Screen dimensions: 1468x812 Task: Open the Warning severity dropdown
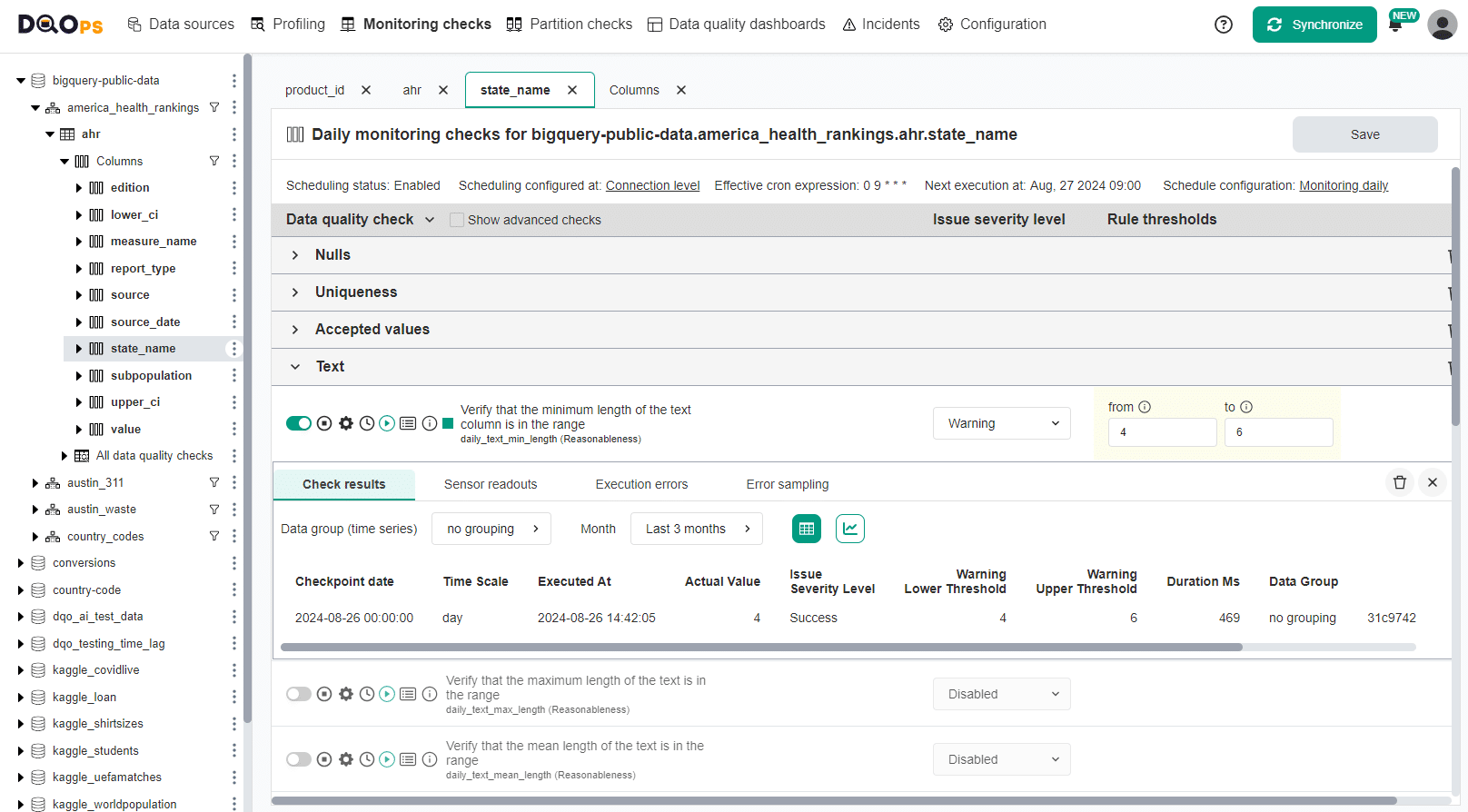click(1002, 423)
